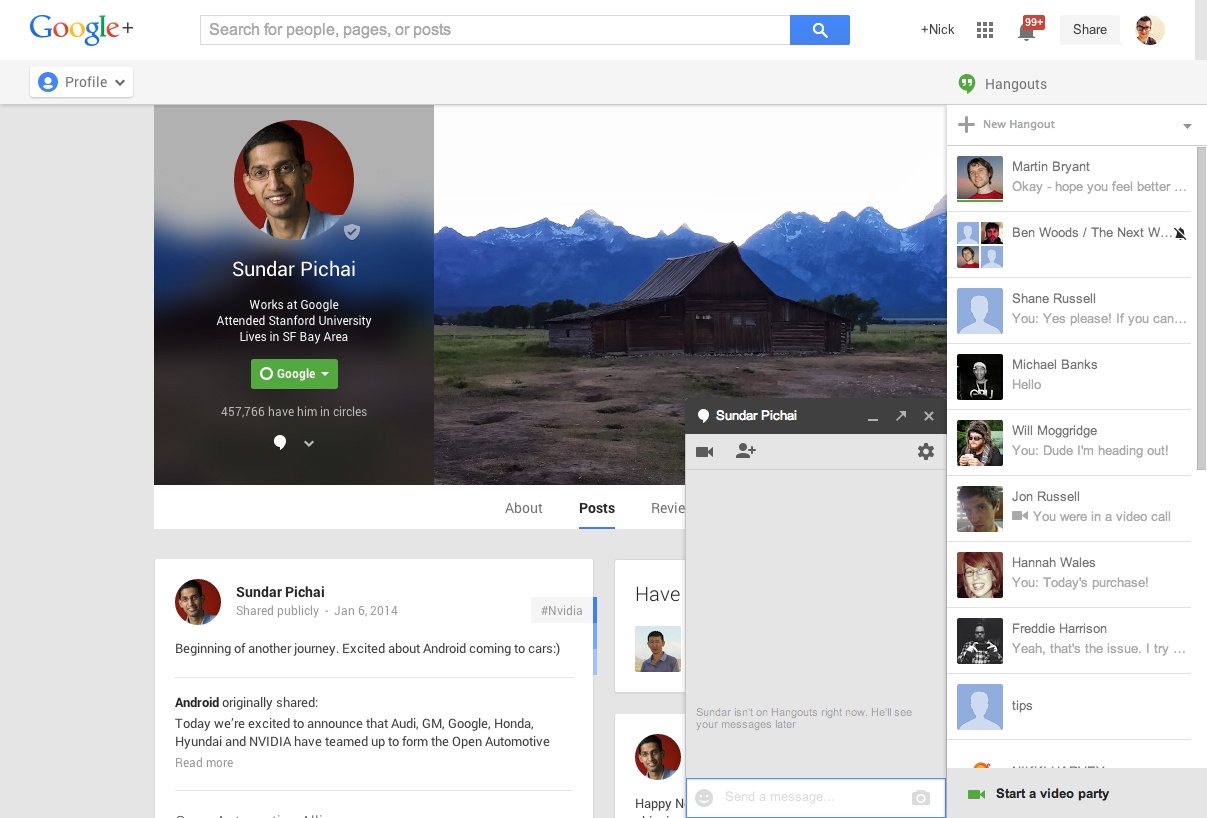Click Sundar Pichai's avatar on the post

(198, 602)
